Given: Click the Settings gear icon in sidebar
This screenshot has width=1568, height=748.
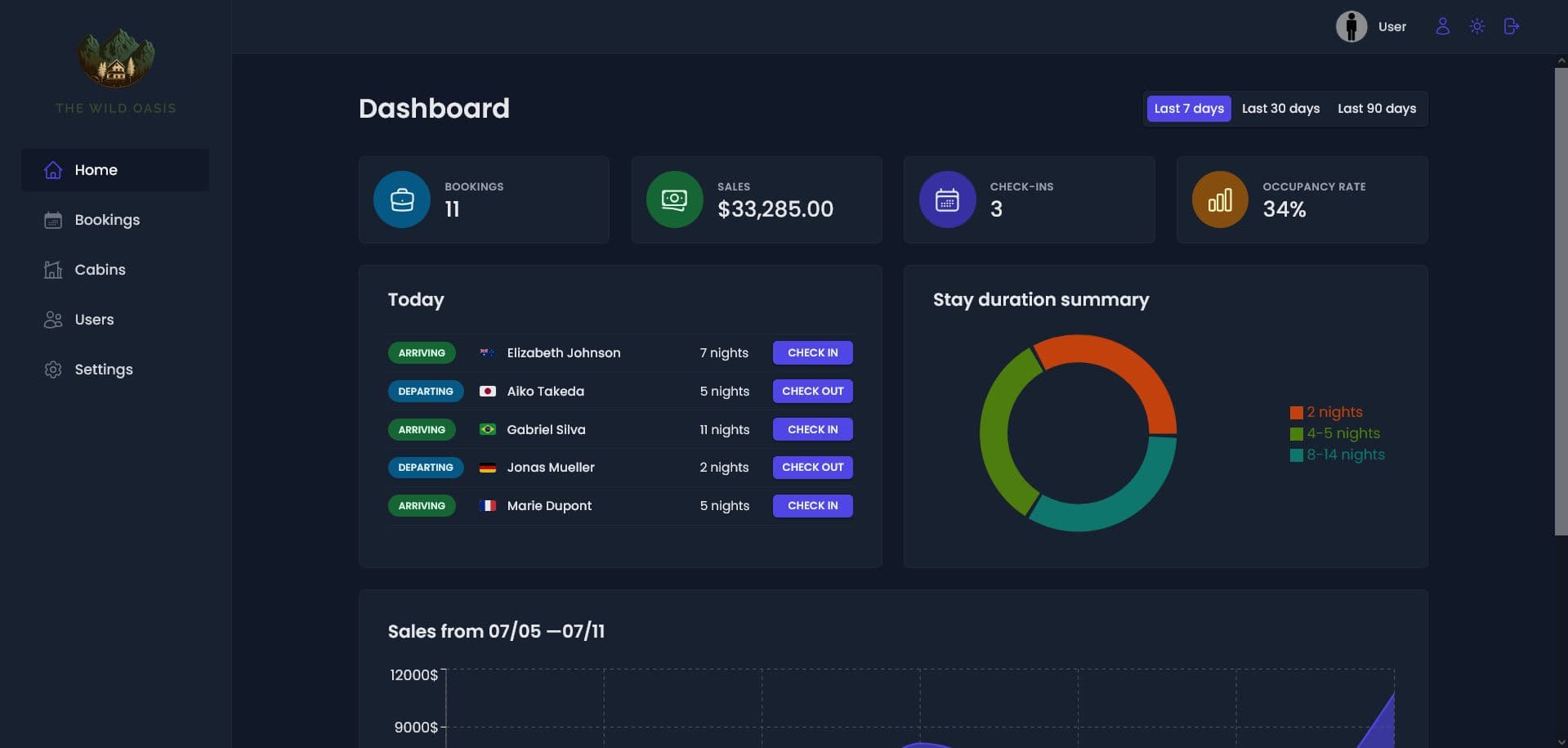Looking at the screenshot, I should tap(53, 370).
